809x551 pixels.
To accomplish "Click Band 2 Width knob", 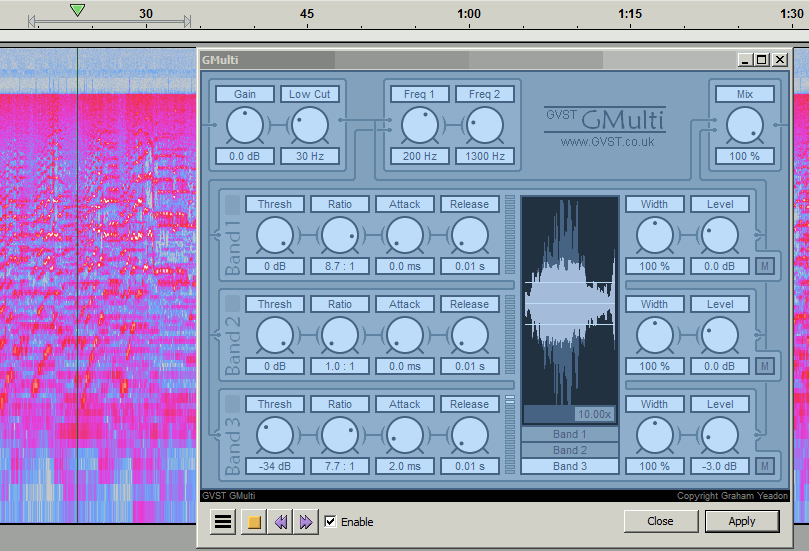I will pos(655,335).
